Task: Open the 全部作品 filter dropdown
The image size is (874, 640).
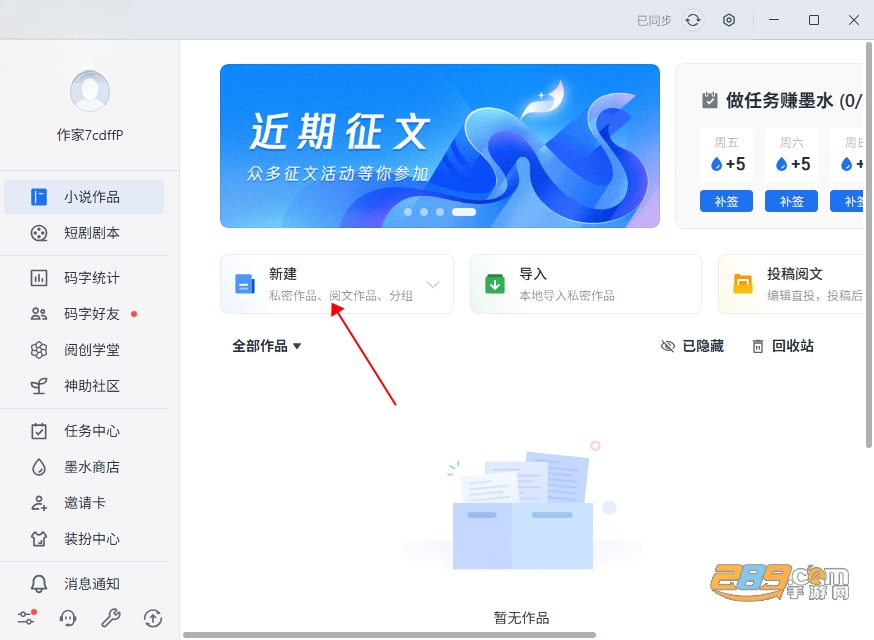Action: click(x=266, y=346)
